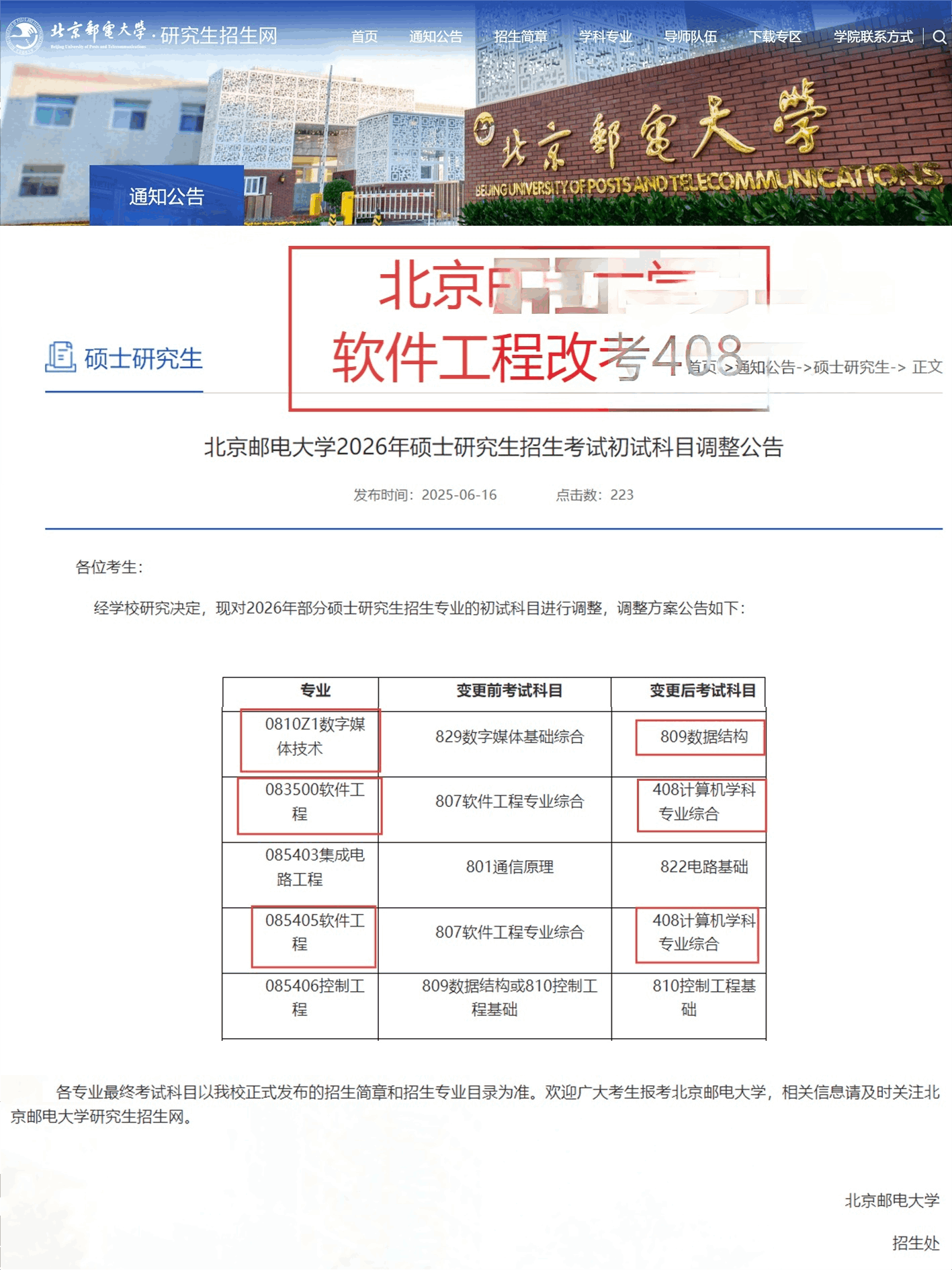Click the 正文 breadcrumb text
Screen dimensions: 952x1270
926,367
